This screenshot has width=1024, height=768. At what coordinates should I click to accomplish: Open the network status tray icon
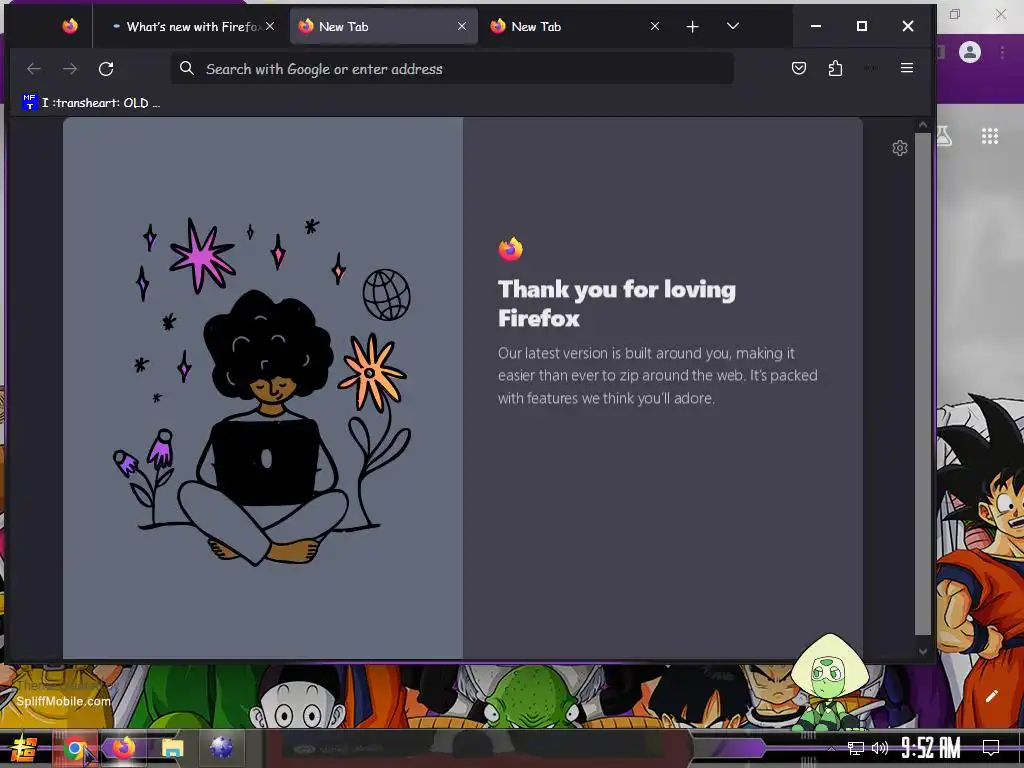tap(855, 748)
